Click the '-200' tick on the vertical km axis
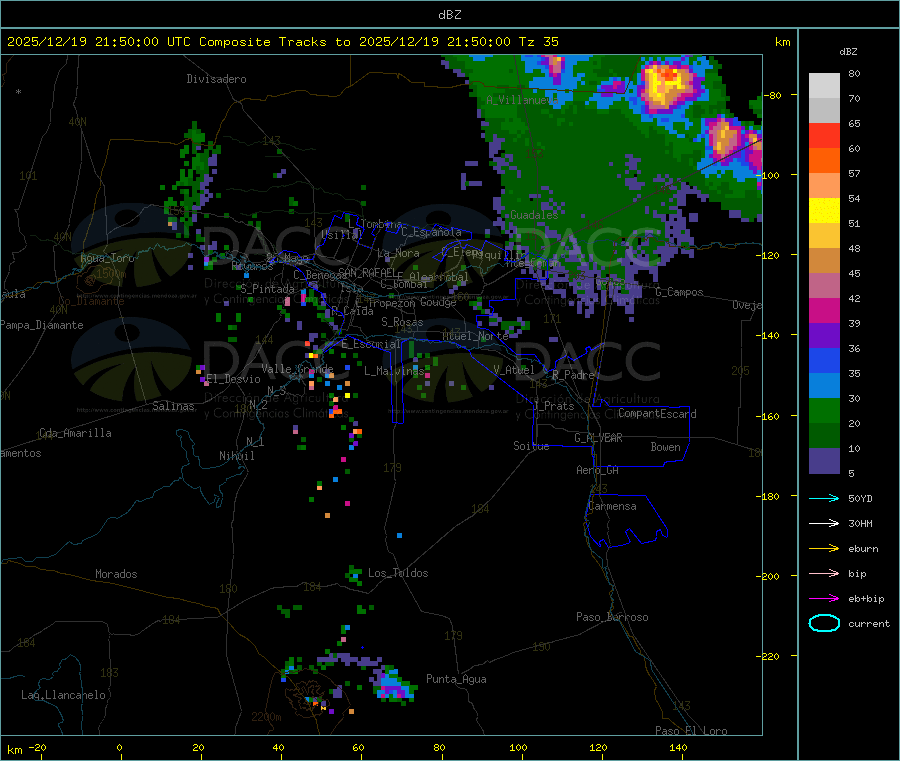This screenshot has height=761, width=900. (x=767, y=576)
